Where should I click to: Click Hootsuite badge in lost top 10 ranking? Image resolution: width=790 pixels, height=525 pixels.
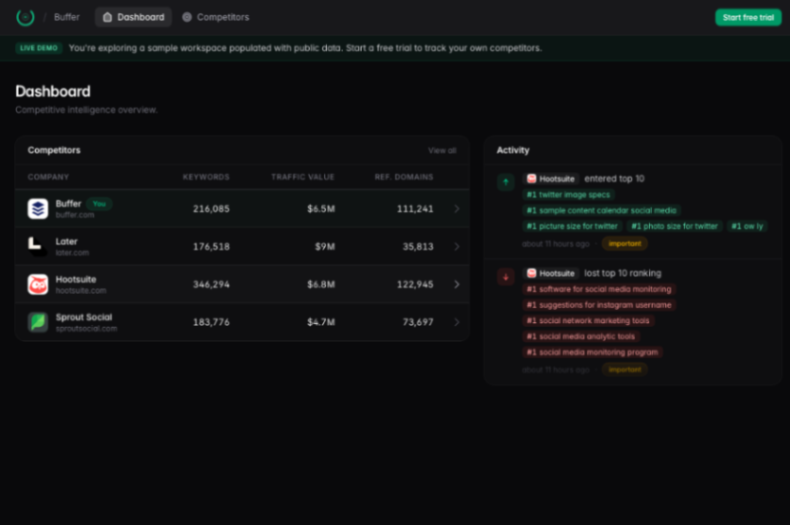click(x=551, y=273)
